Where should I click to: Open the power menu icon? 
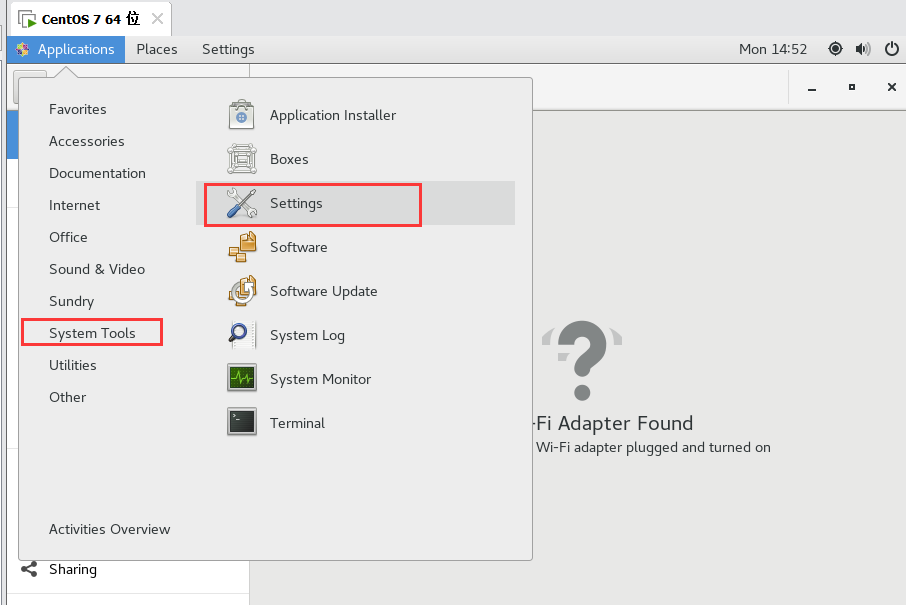(892, 49)
